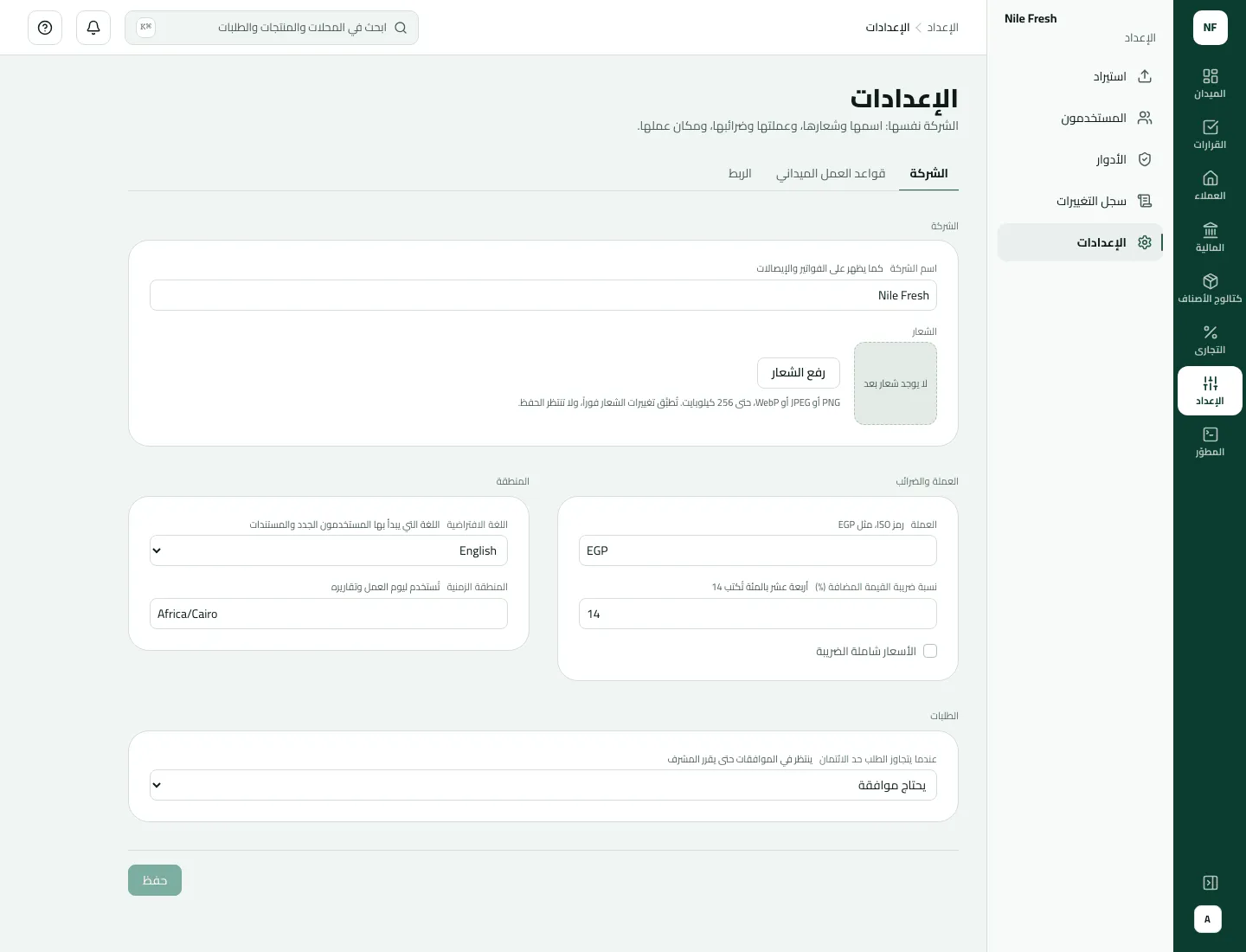Viewport: 1246px width, 952px height.
Task: Focus the search stores and products box
Action: click(x=272, y=28)
